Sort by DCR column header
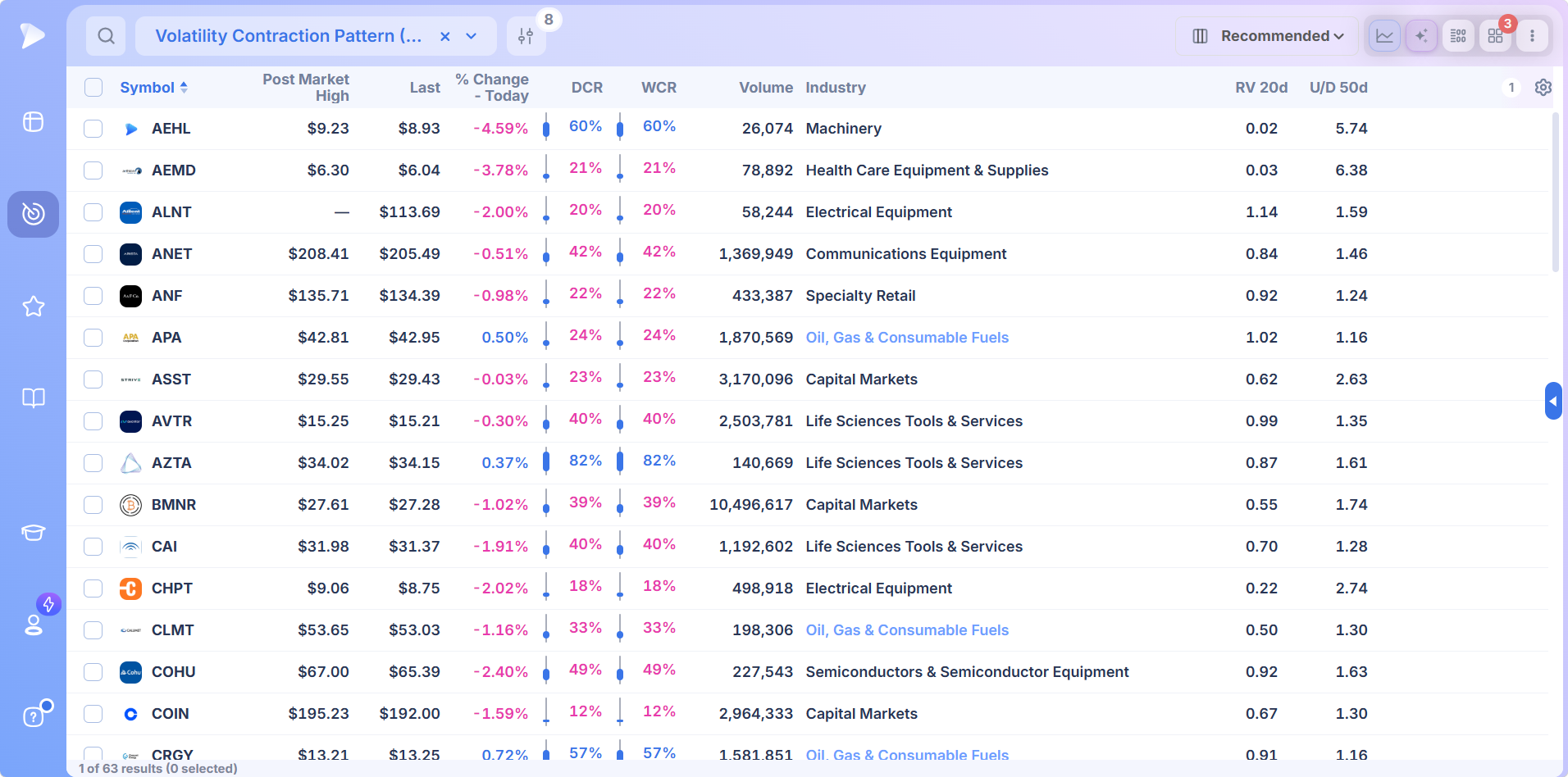The height and width of the screenshot is (777, 1568). [587, 88]
